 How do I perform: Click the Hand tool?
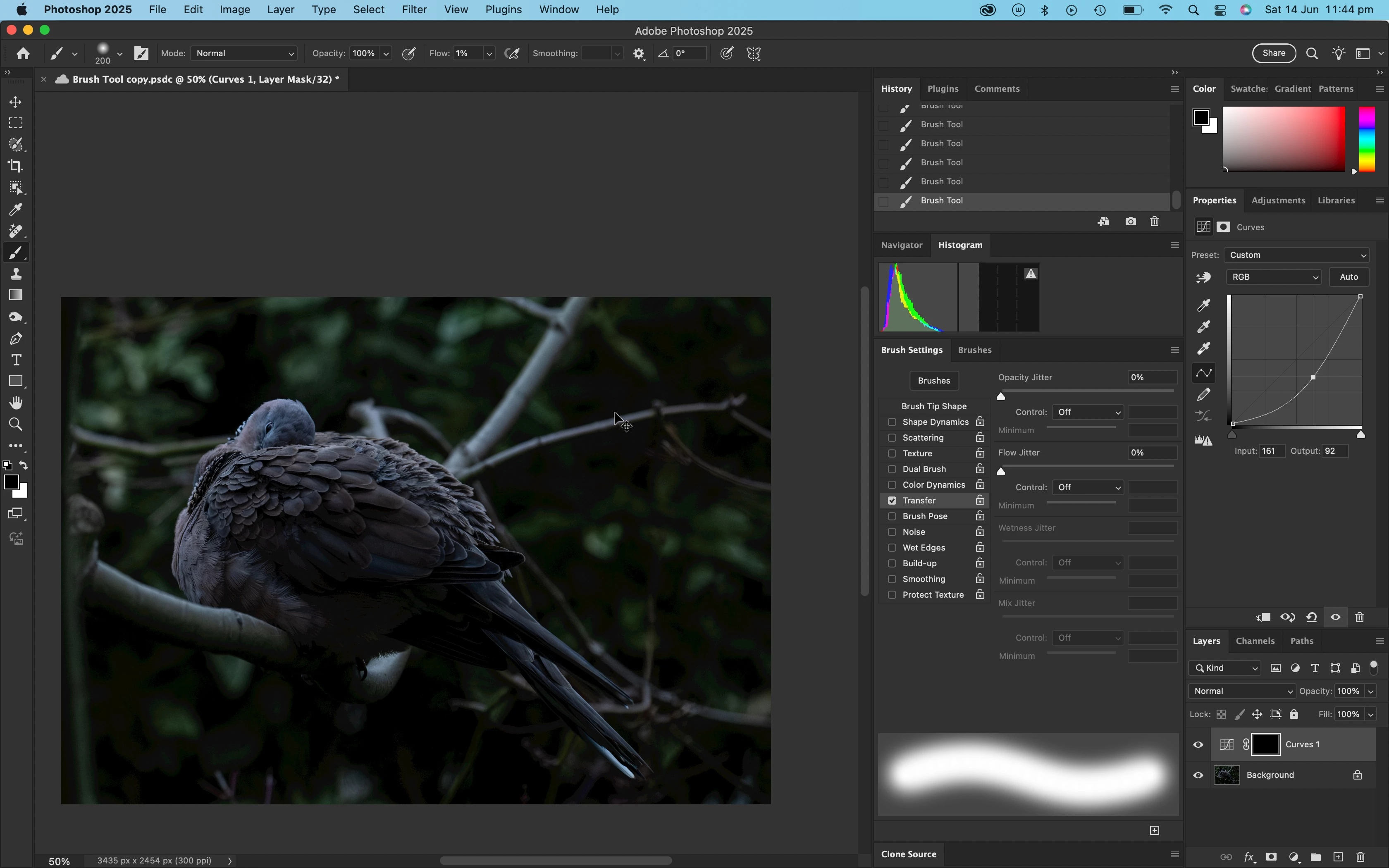pos(15,403)
